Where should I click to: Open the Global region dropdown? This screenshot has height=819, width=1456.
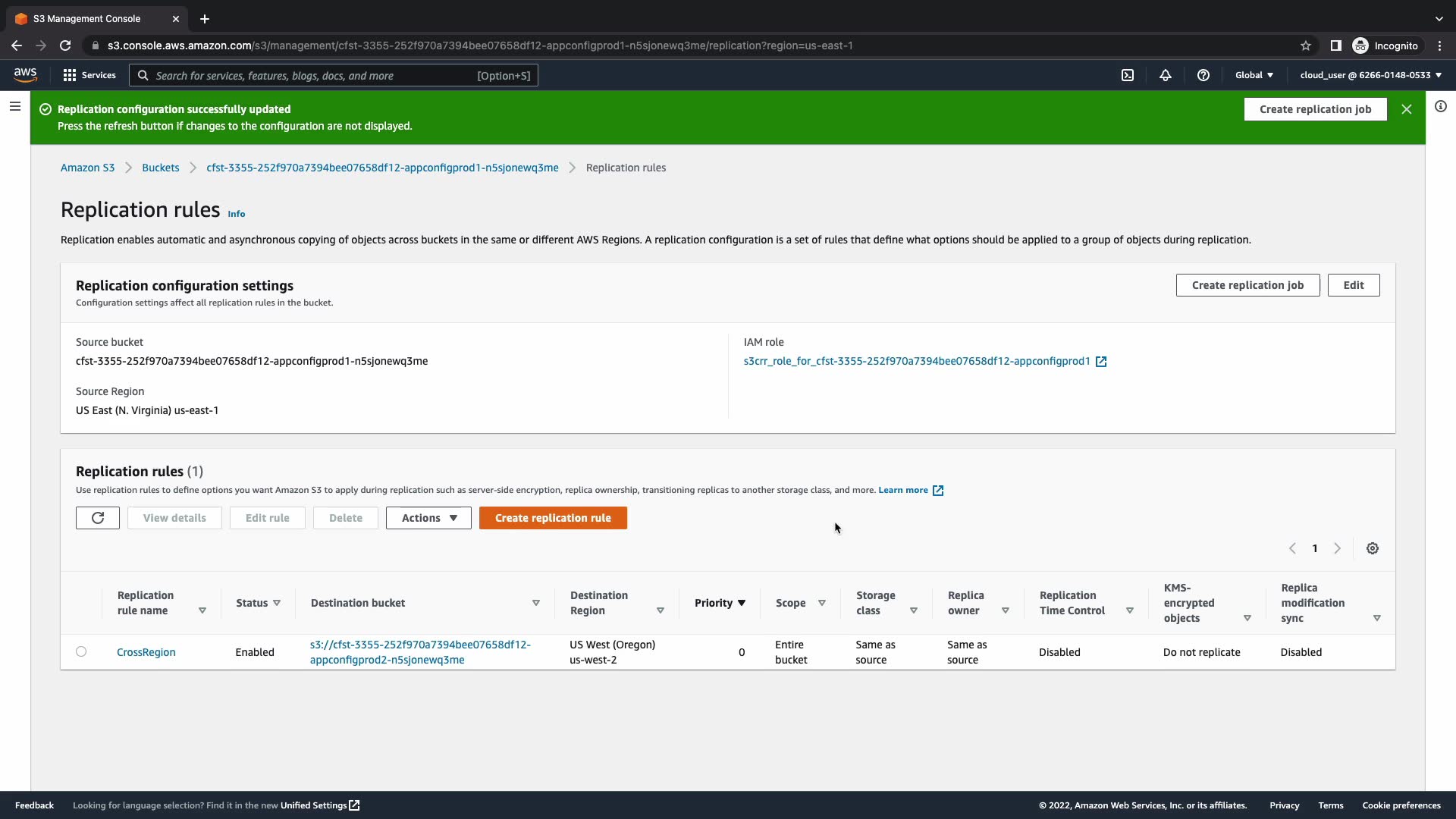click(x=1254, y=75)
